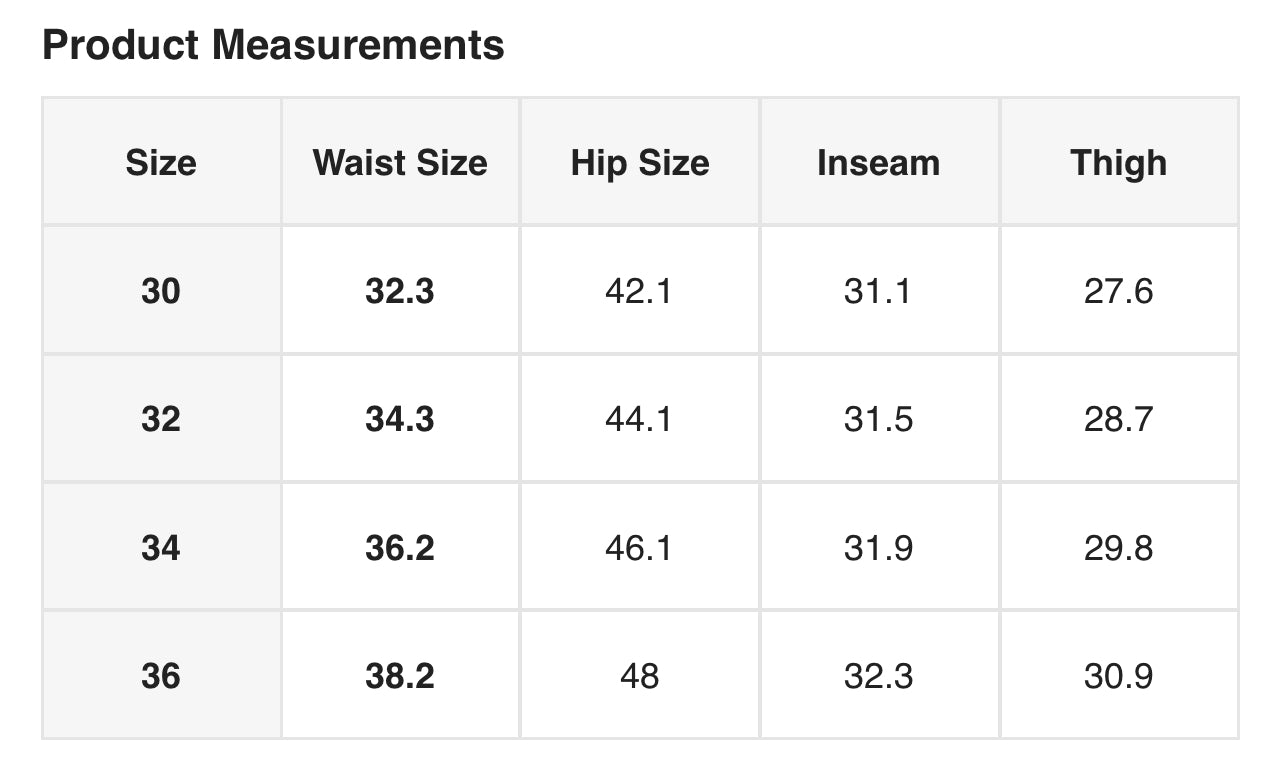Select thigh value 30.9
The height and width of the screenshot is (769, 1284).
(x=1119, y=676)
